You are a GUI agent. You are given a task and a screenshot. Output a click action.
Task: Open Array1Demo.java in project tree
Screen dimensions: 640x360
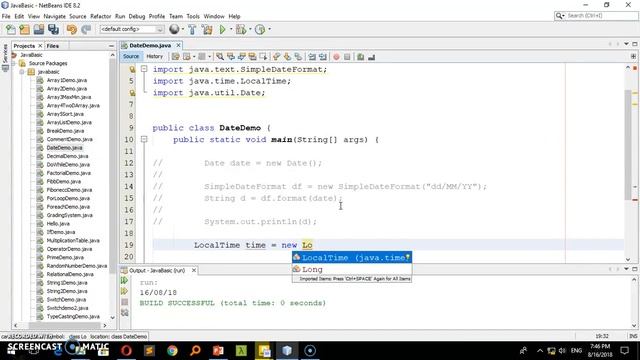pyautogui.click(x=67, y=80)
